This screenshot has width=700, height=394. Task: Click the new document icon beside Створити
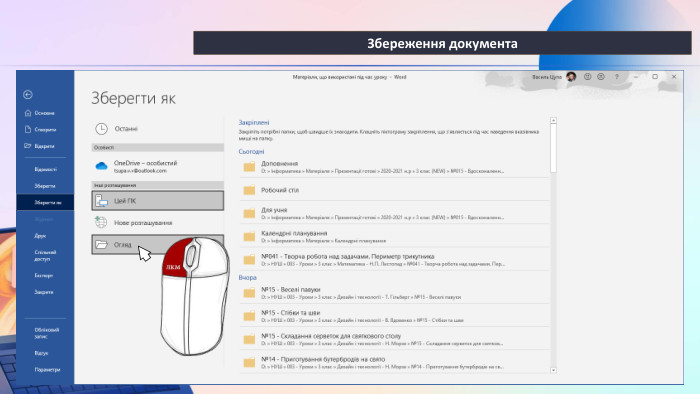(x=28, y=129)
